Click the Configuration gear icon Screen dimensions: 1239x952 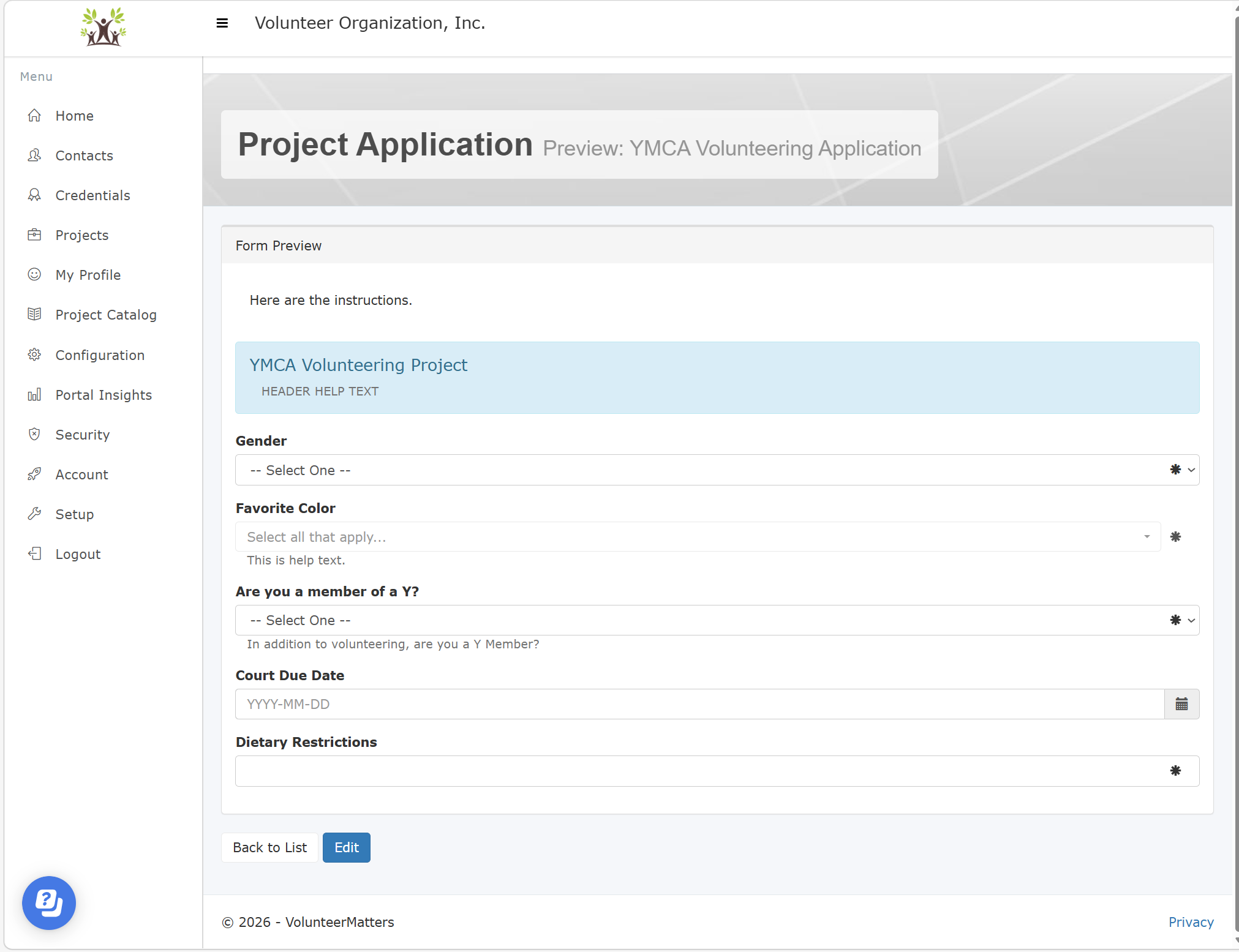coord(34,355)
